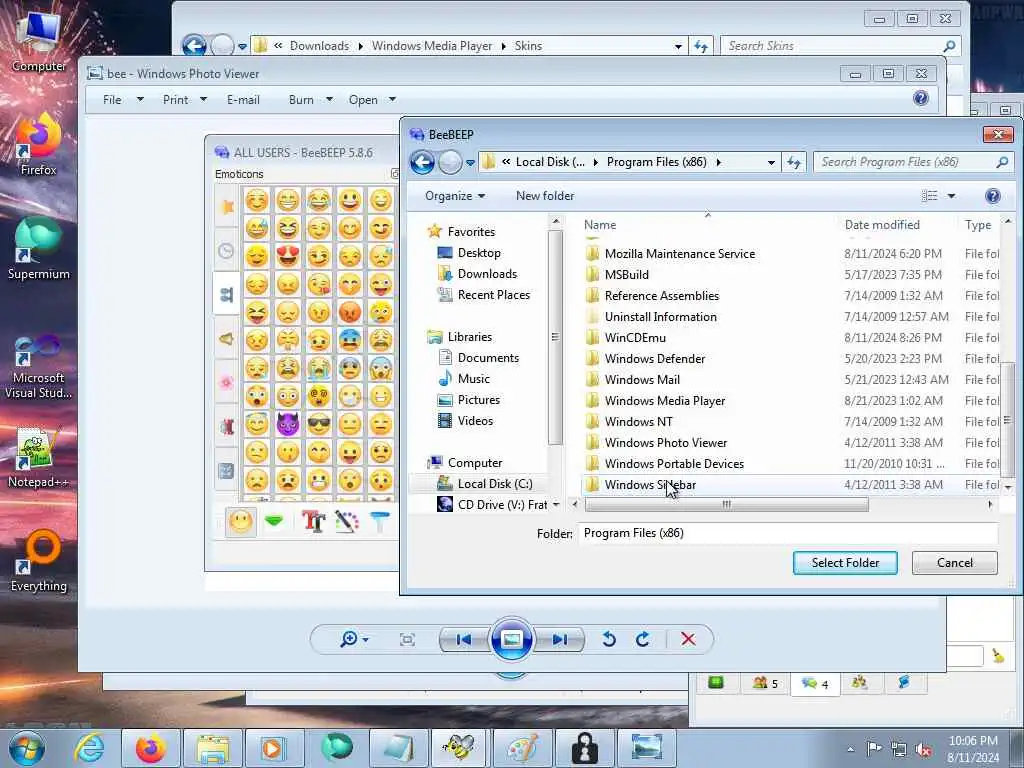Open the view options dropdown arrow

(951, 196)
